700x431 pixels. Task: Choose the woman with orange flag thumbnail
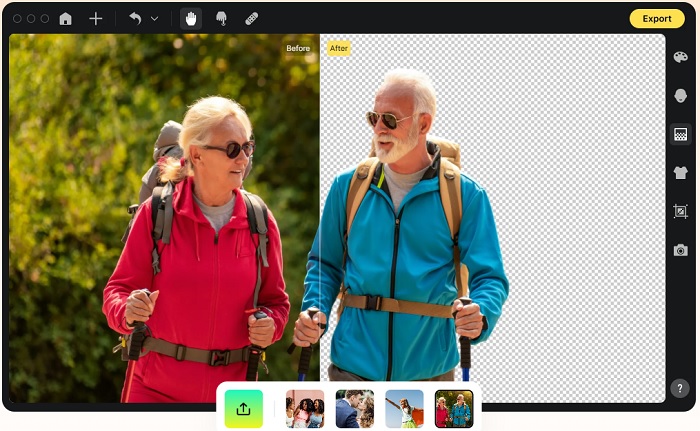(404, 409)
